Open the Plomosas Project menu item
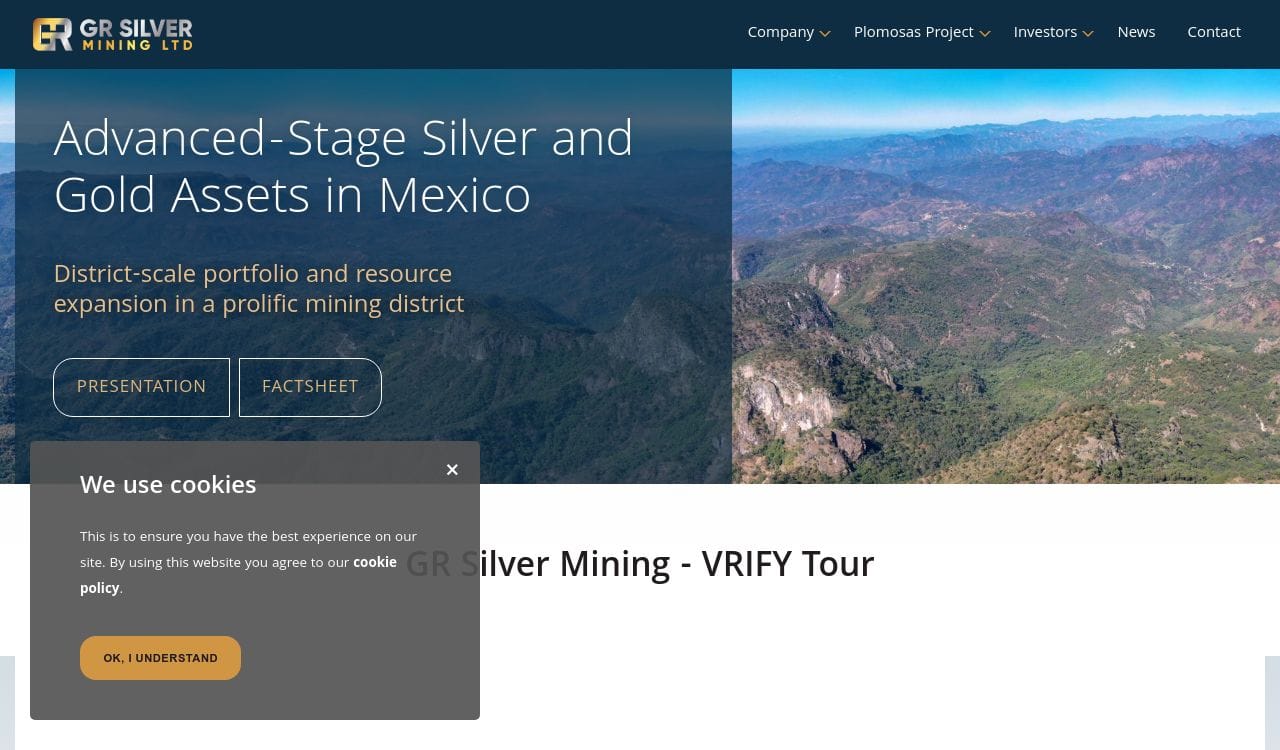The width and height of the screenshot is (1280, 750). [913, 32]
